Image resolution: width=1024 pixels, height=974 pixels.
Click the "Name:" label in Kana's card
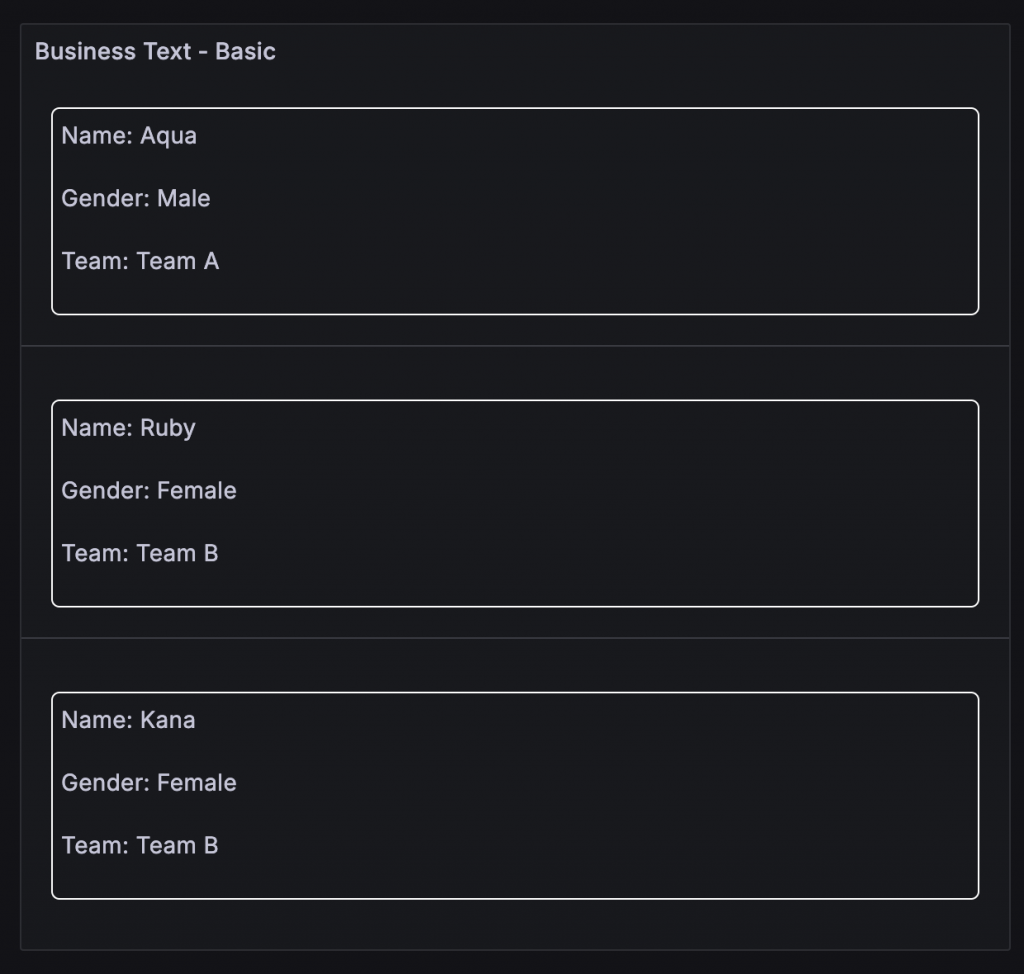click(97, 720)
